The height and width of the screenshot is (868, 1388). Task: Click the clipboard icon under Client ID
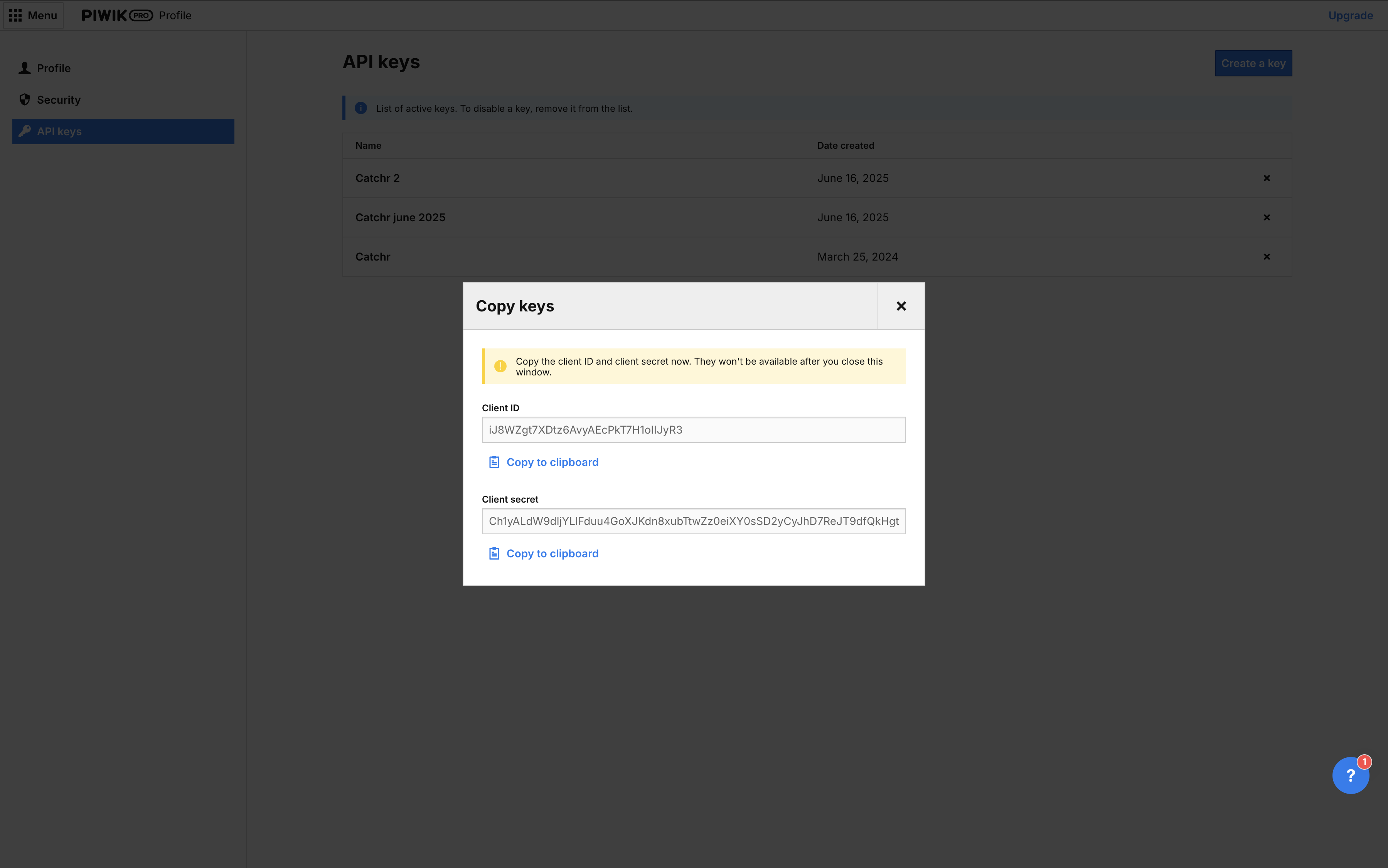(494, 462)
